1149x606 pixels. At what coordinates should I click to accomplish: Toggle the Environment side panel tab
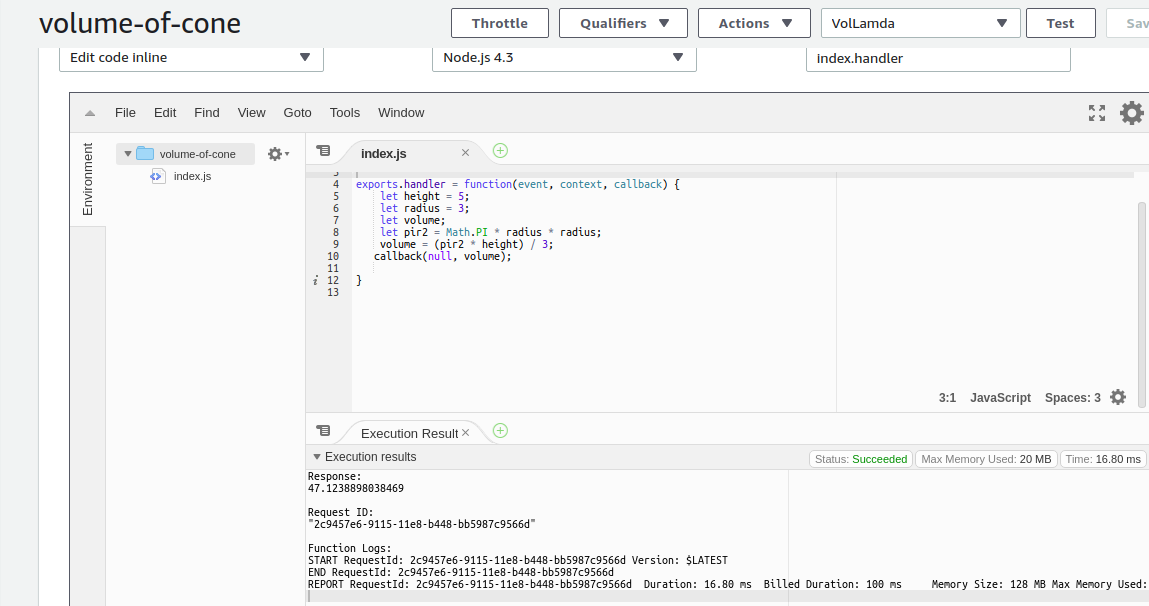(88, 179)
